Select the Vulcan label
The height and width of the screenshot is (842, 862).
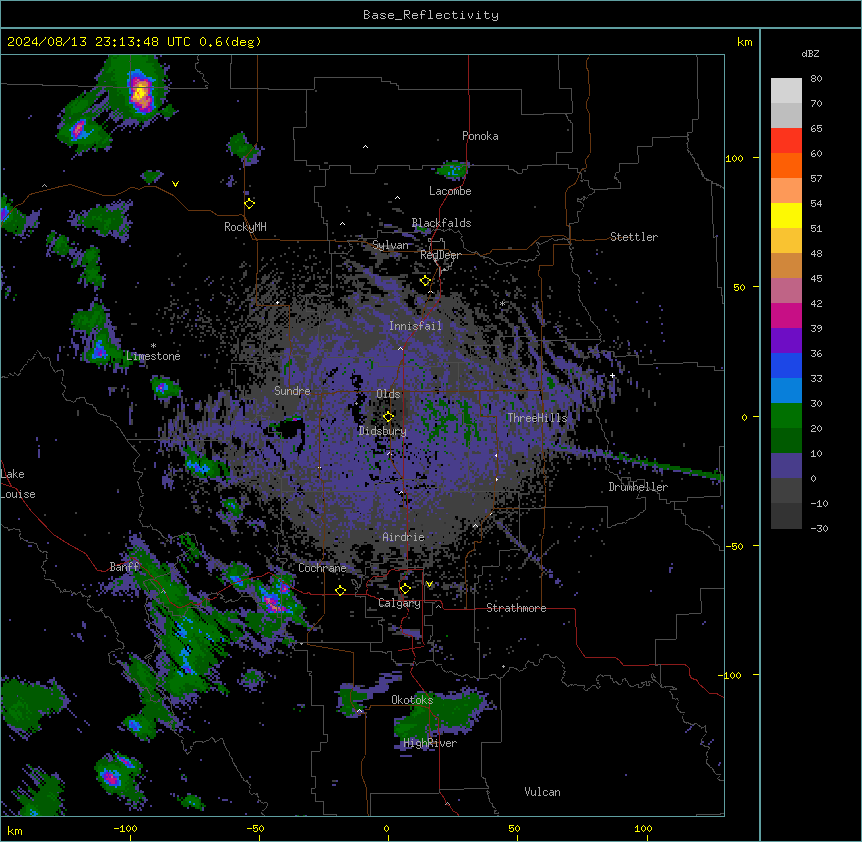click(x=542, y=792)
